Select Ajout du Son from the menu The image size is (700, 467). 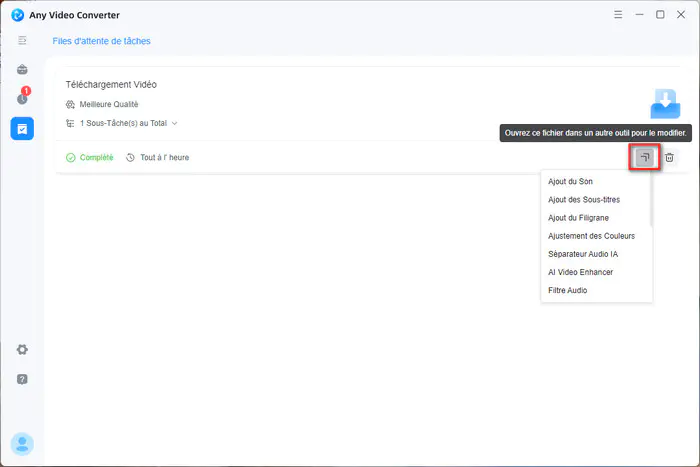click(x=570, y=182)
